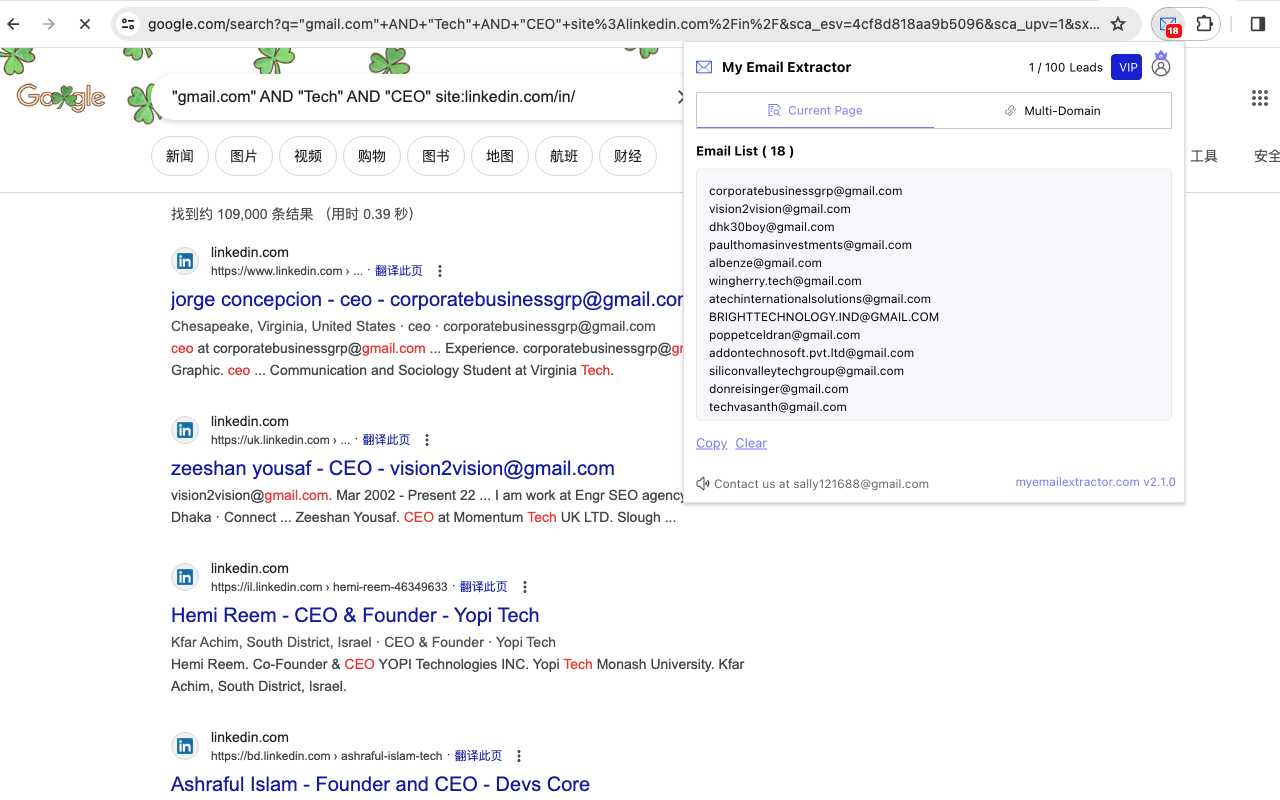Toggle the dark mode half-circle icon

coord(1258,24)
